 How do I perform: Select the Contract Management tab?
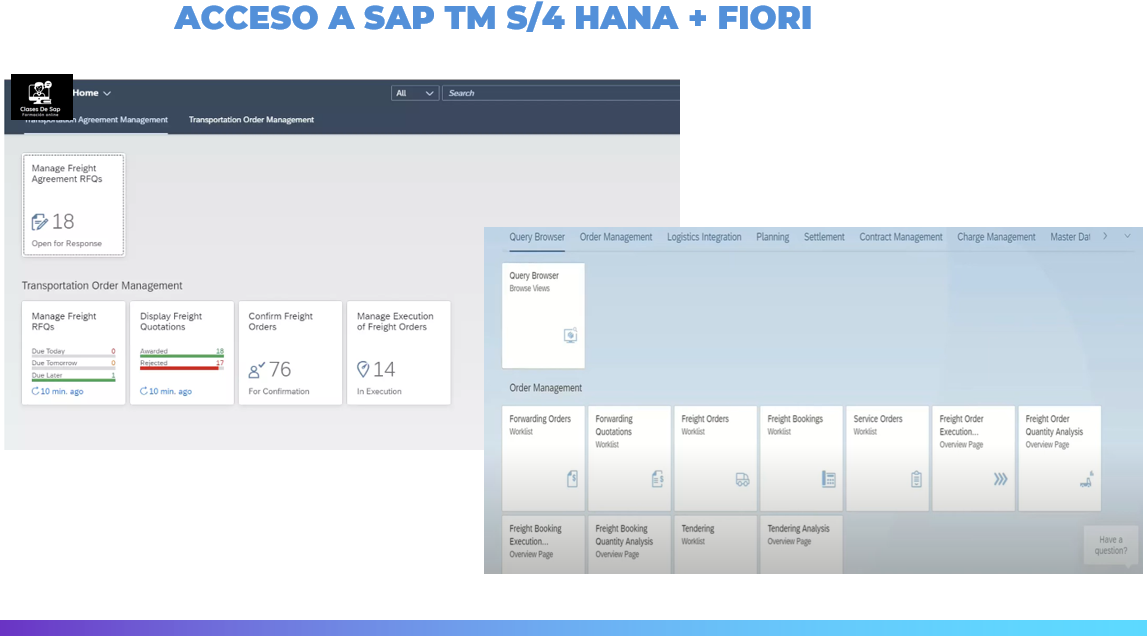point(901,237)
